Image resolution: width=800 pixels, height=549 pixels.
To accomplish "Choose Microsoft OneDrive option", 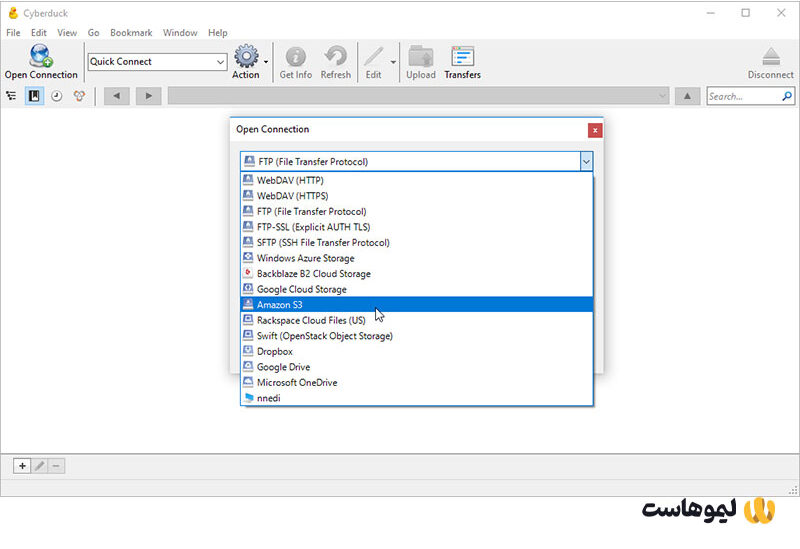I will pyautogui.click(x=416, y=383).
